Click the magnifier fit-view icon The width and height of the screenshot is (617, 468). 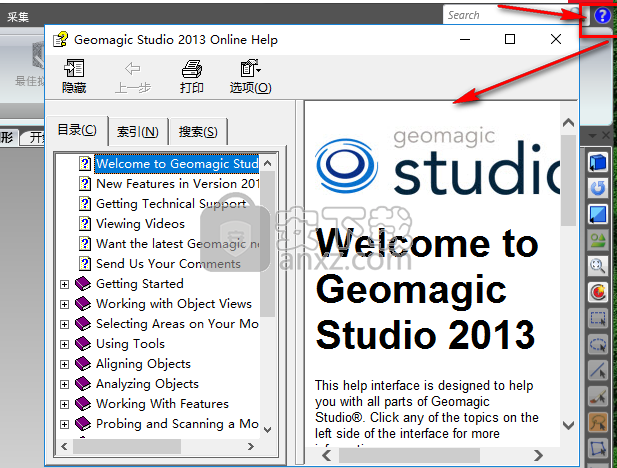pos(598,266)
